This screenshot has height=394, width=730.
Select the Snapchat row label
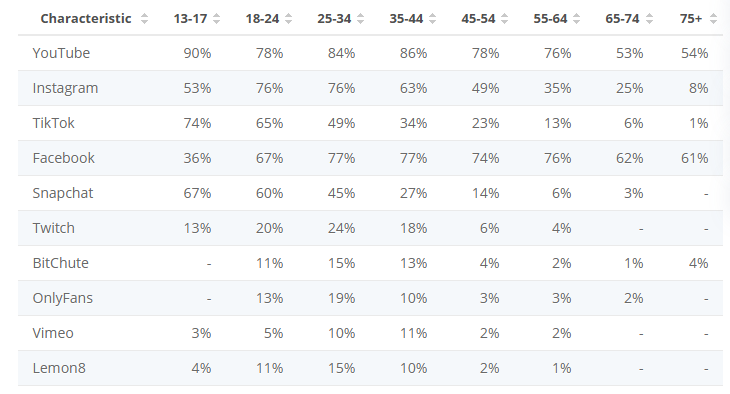(62, 193)
